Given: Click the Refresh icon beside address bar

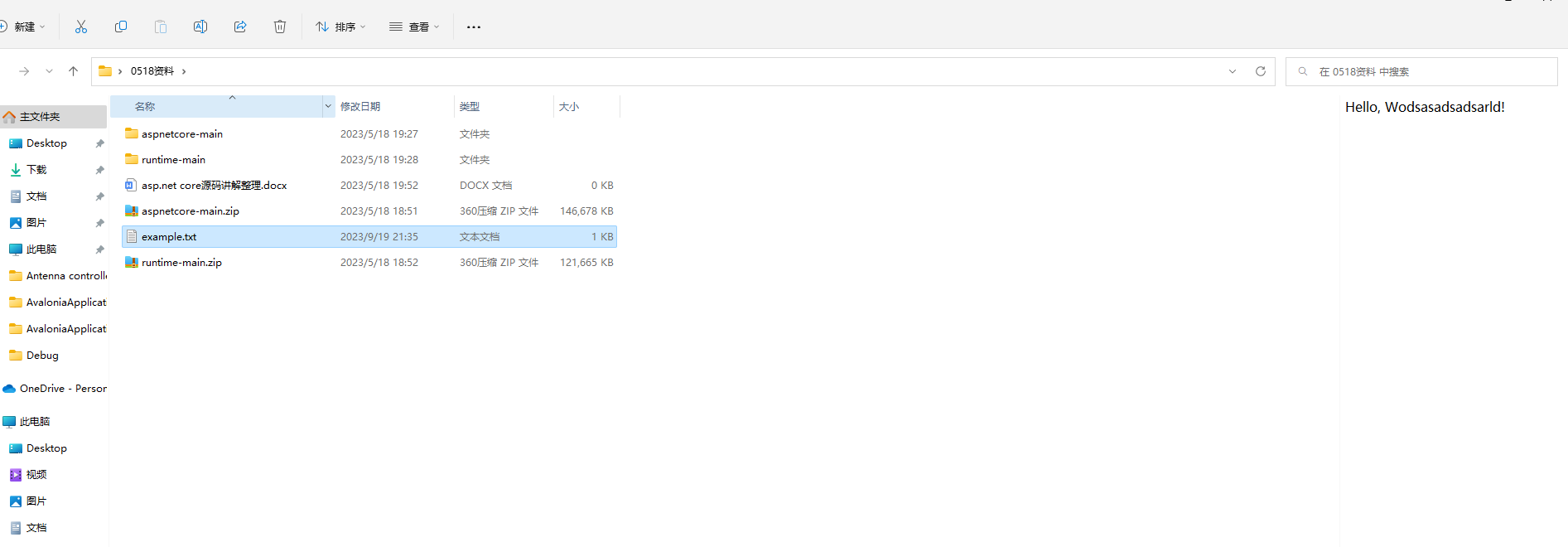Looking at the screenshot, I should [x=1261, y=71].
